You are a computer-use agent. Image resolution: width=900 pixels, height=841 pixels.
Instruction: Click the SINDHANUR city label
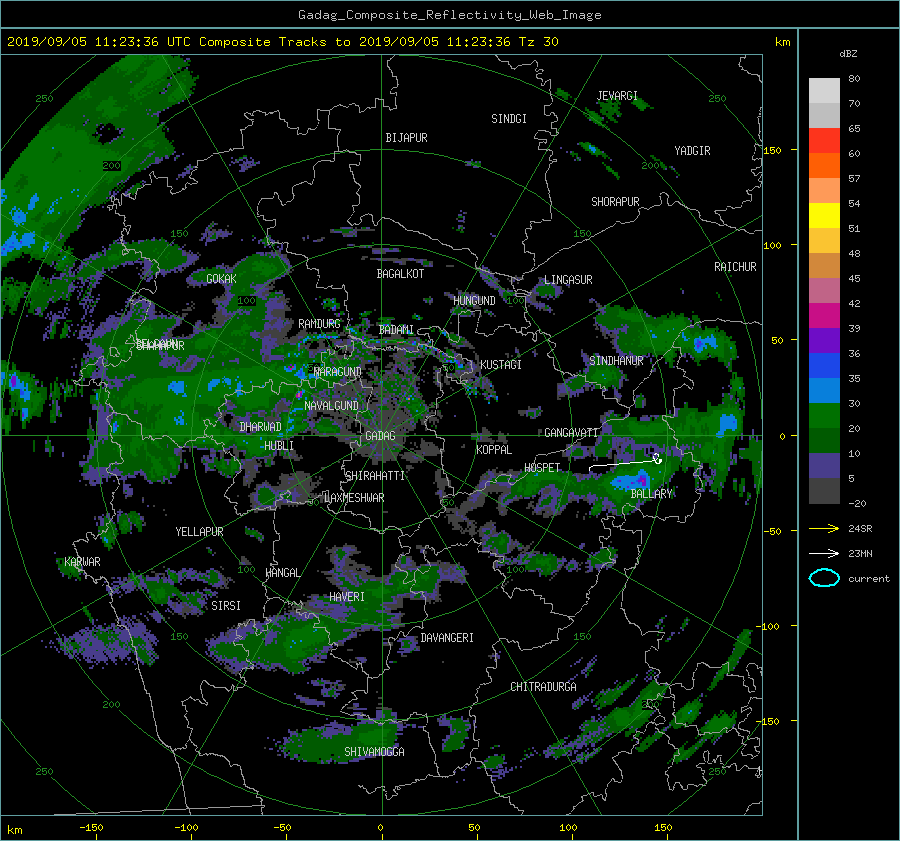coord(616,361)
